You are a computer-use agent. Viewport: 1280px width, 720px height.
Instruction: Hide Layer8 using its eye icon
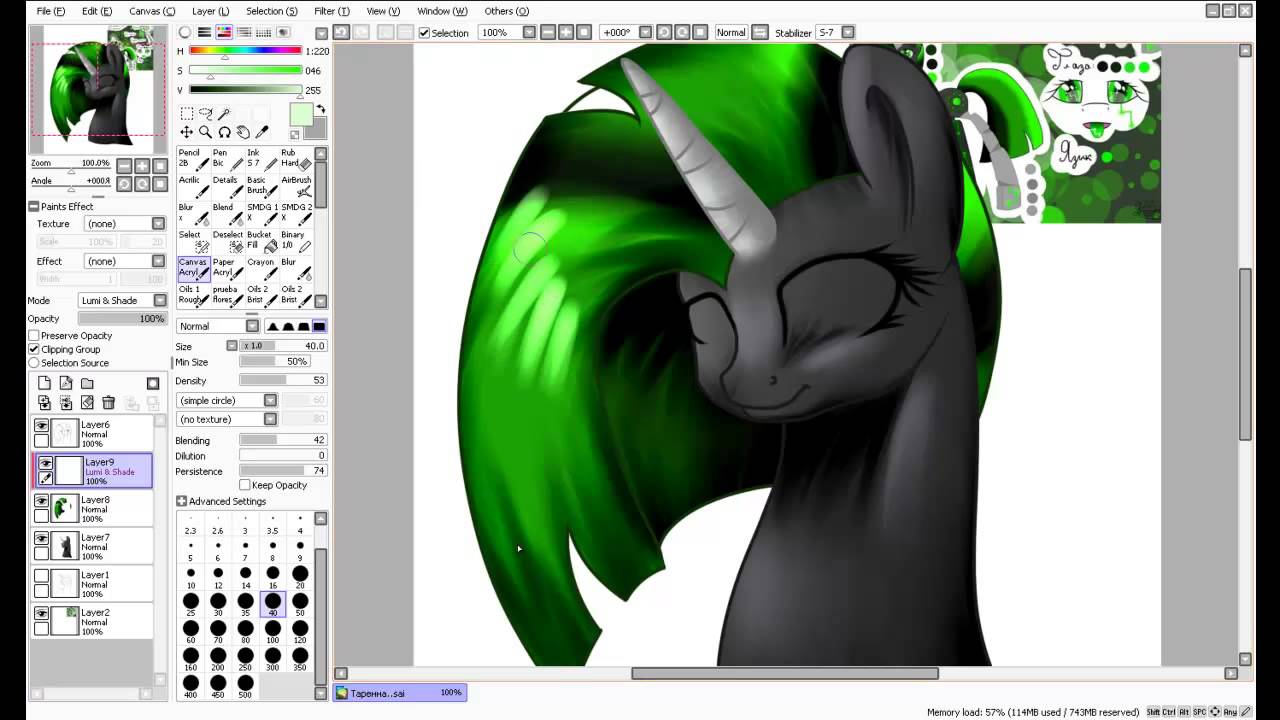tap(41, 500)
